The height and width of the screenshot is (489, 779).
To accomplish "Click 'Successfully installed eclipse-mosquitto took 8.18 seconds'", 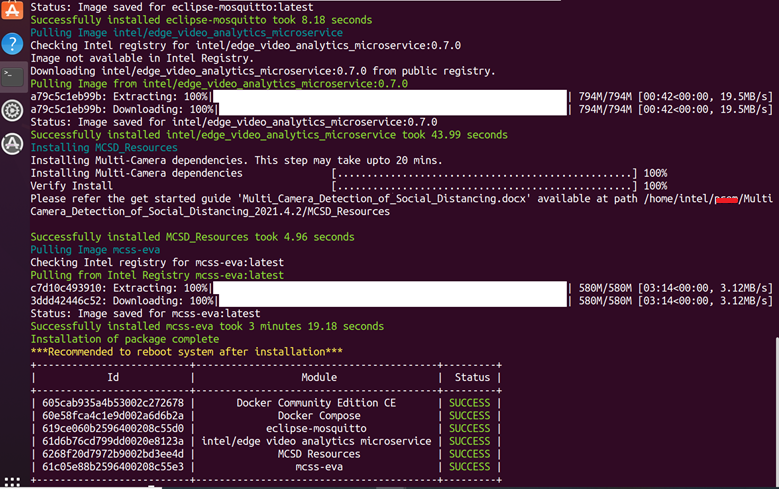I will pos(201,20).
